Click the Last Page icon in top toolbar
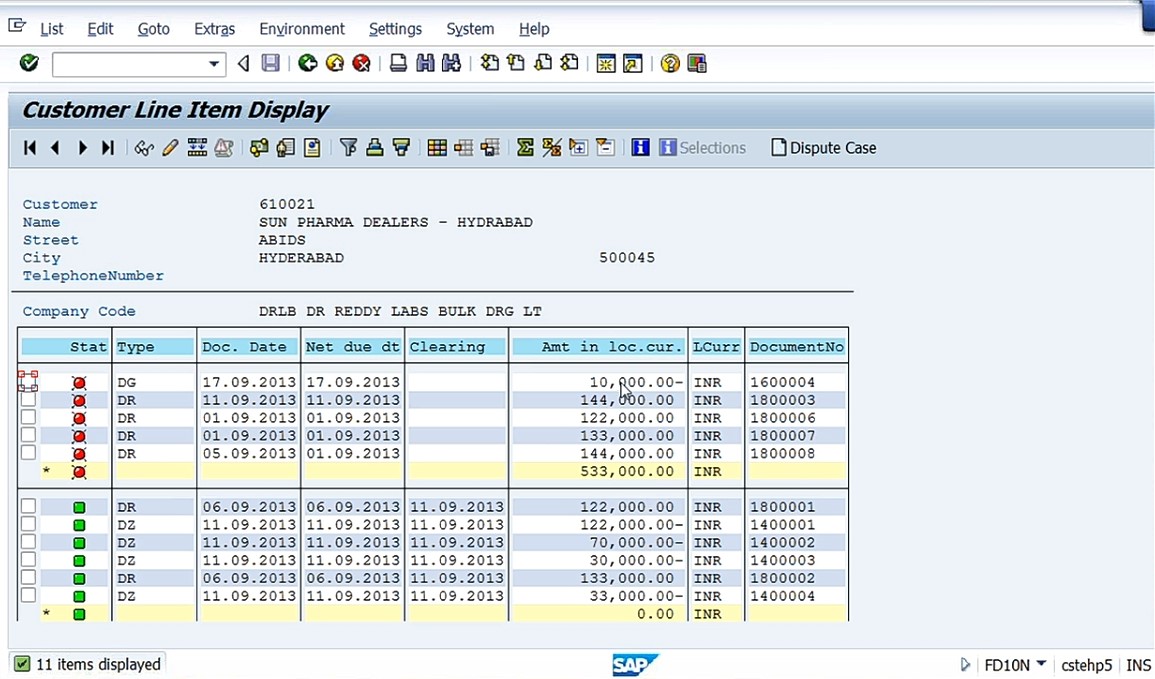Screen dimensions: 1155x679 (x=569, y=63)
